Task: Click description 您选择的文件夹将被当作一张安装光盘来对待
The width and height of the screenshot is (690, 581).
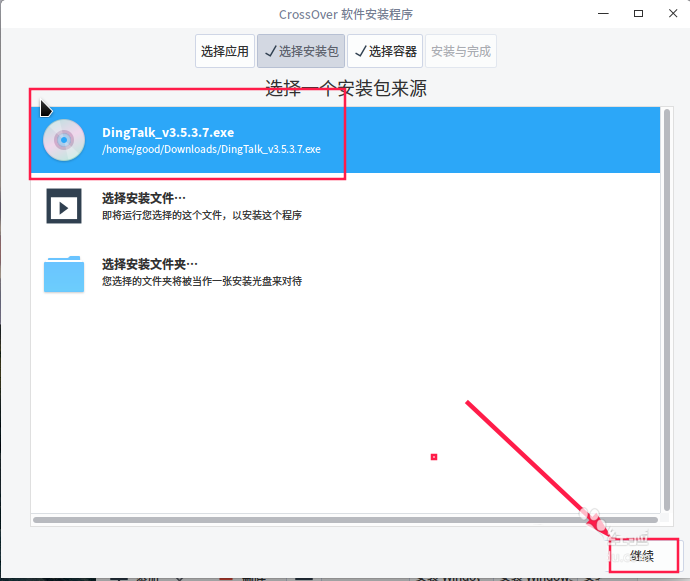Action: (x=202, y=281)
